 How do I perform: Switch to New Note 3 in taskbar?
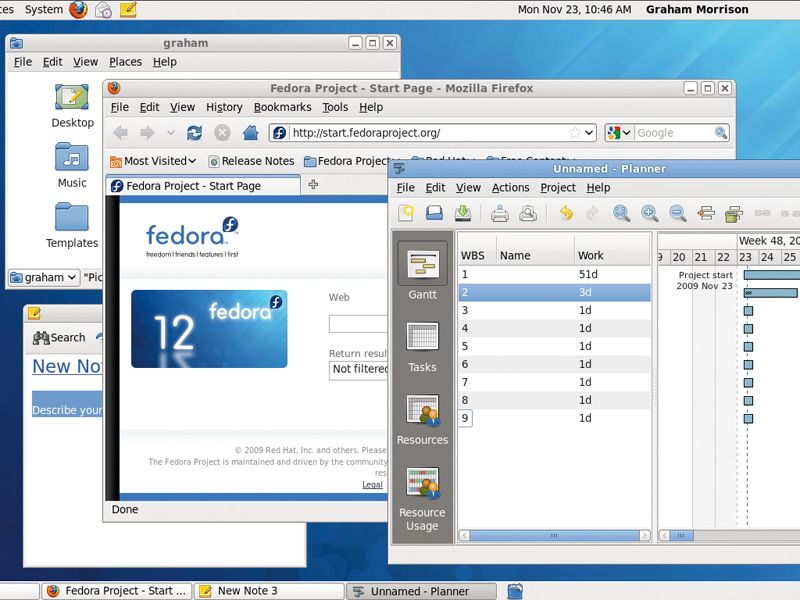pyautogui.click(x=270, y=591)
